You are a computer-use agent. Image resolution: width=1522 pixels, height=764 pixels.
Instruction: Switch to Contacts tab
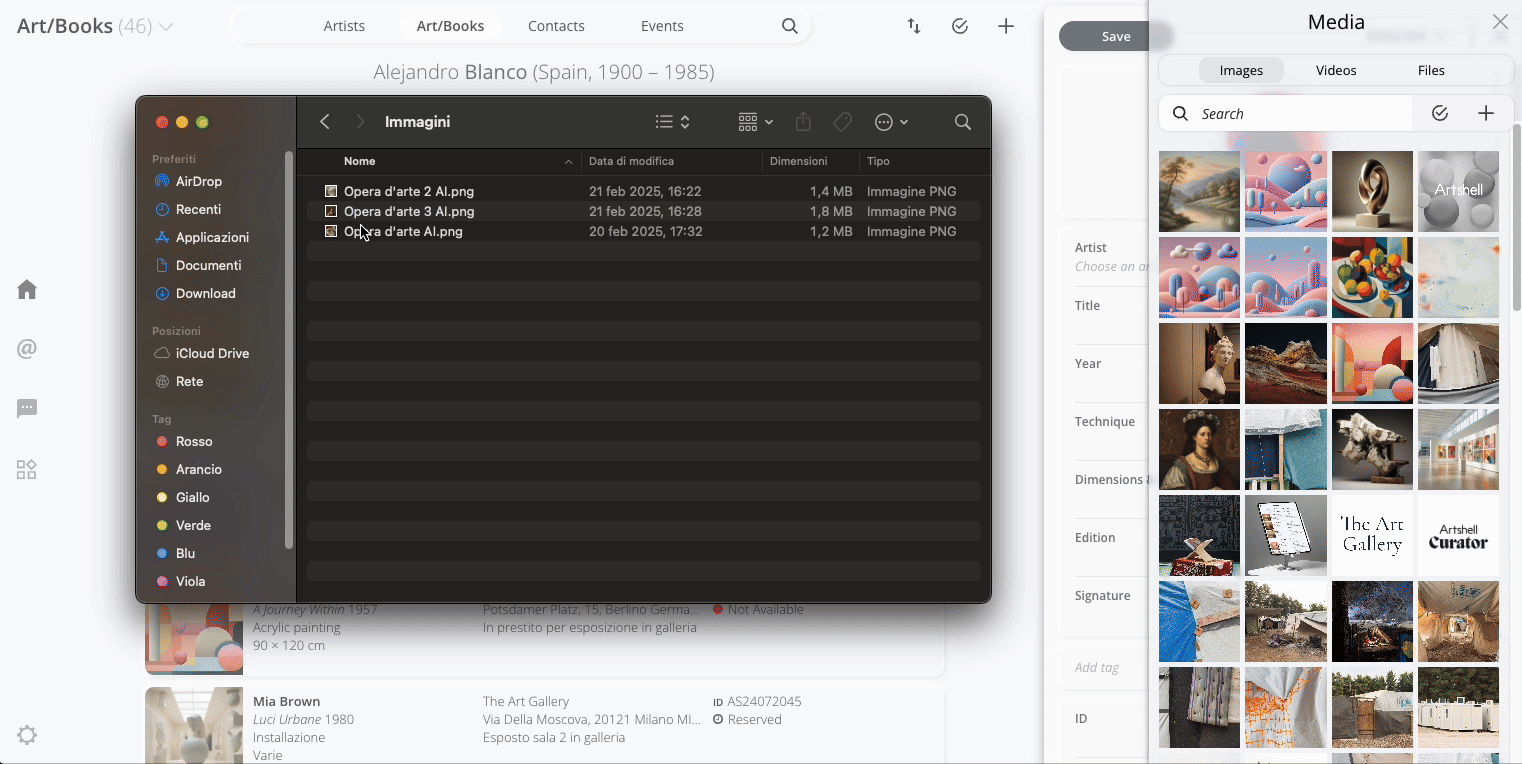click(x=556, y=26)
